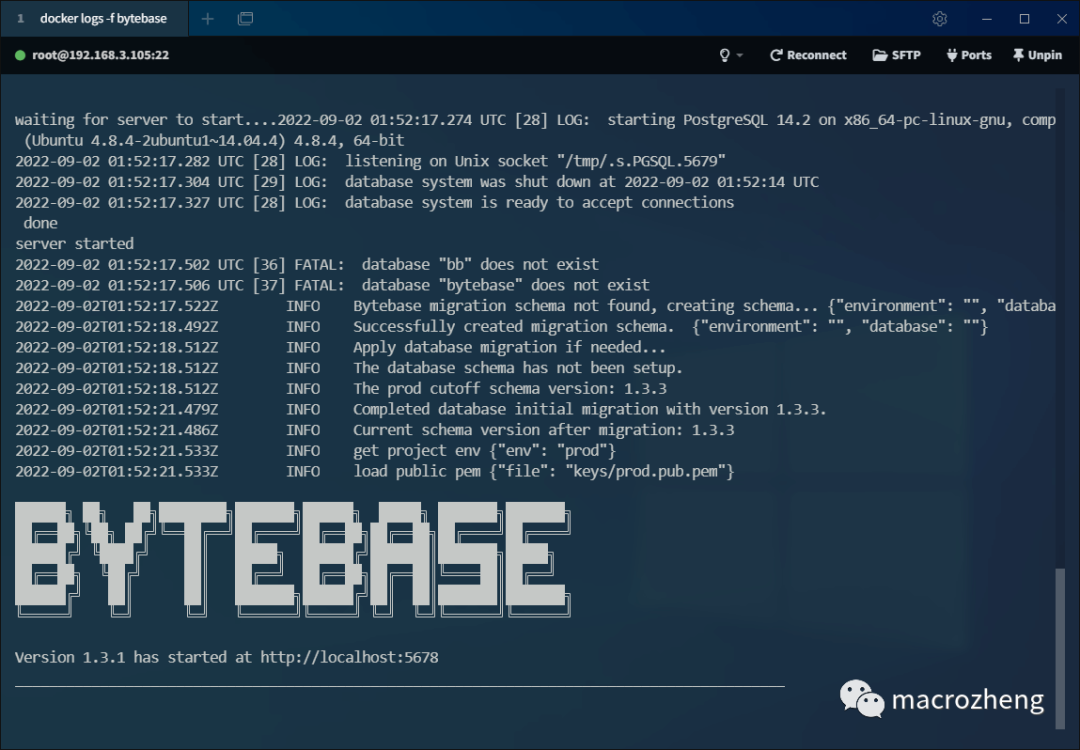Expand the dropdown arrow beside the lightbulb
This screenshot has width=1080, height=750.
[740, 55]
